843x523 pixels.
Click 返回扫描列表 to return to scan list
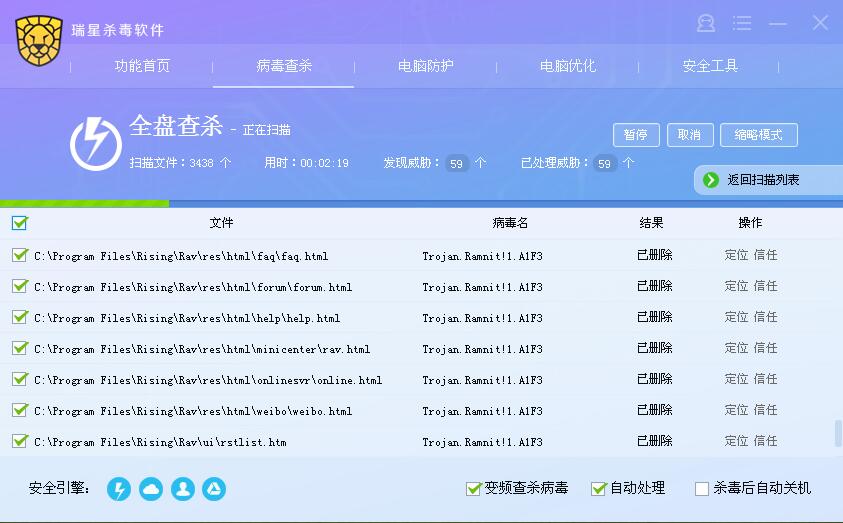763,180
